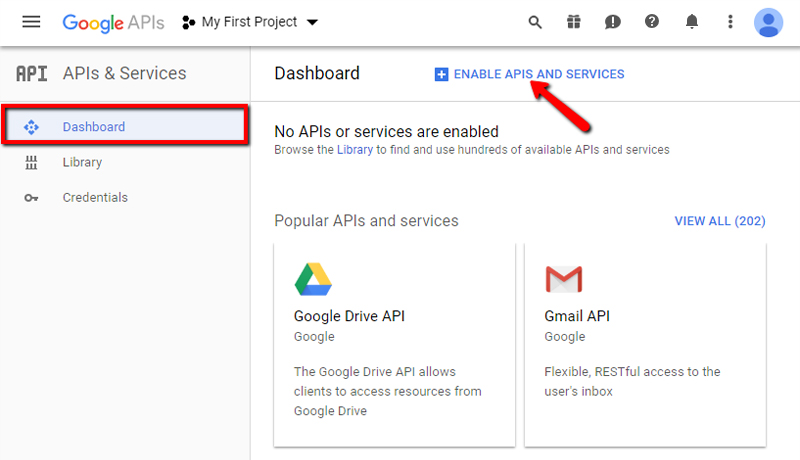800x460 pixels.
Task: Click the Google label under Drive API
Action: pos(314,337)
